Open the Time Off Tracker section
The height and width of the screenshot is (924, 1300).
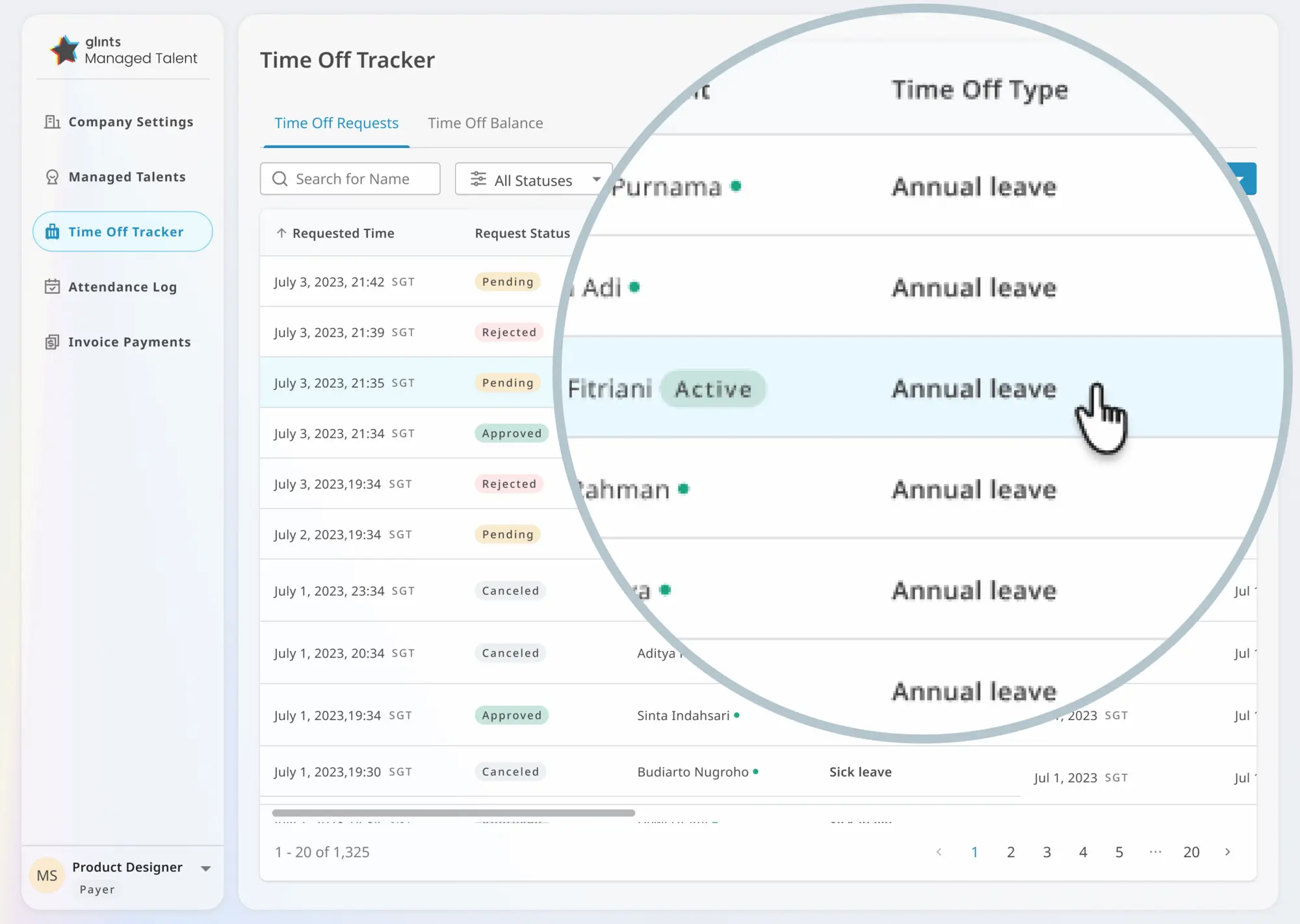pos(126,231)
